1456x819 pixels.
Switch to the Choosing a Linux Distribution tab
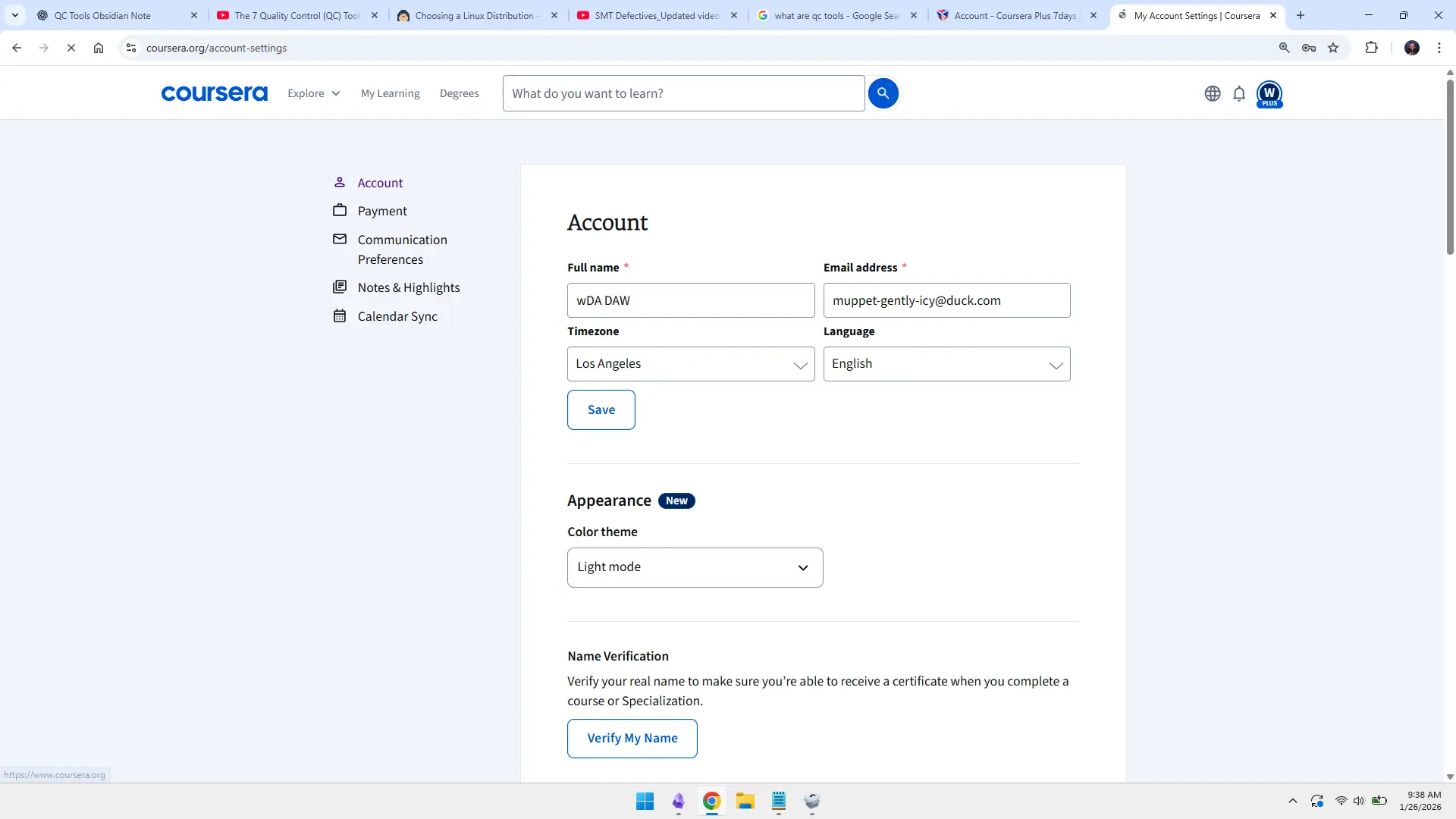(478, 15)
